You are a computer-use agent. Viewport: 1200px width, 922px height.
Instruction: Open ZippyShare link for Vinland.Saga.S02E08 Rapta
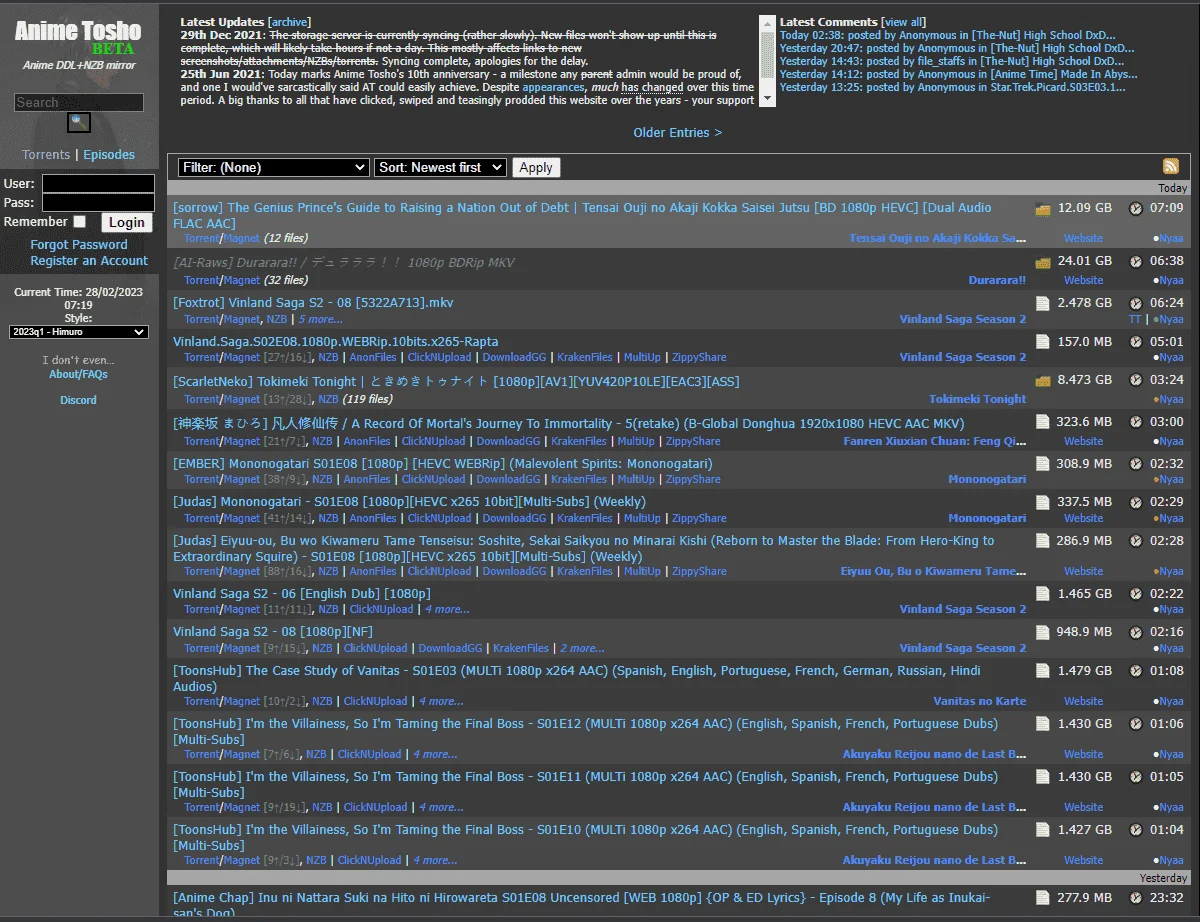click(x=699, y=358)
